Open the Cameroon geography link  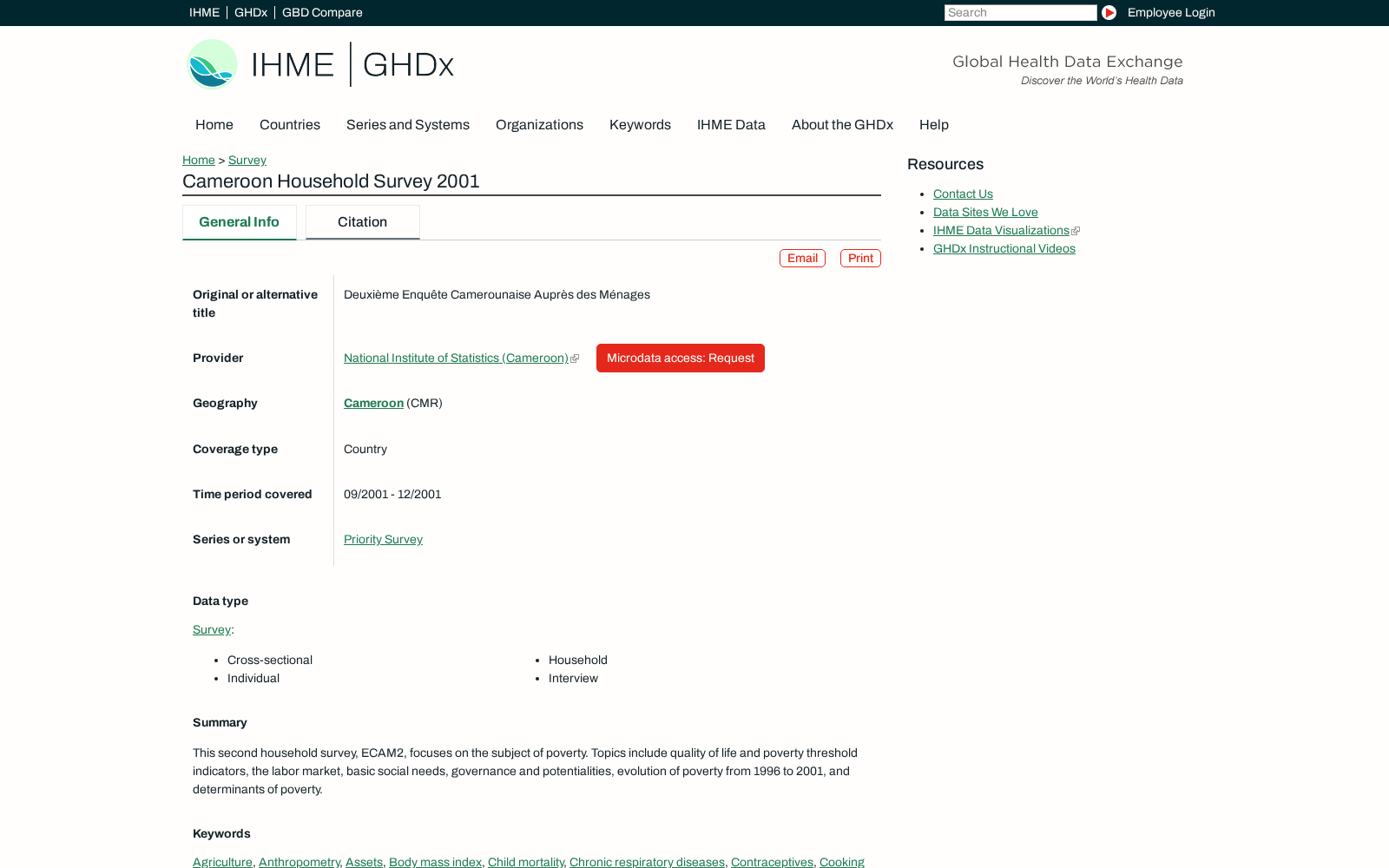coord(373,403)
